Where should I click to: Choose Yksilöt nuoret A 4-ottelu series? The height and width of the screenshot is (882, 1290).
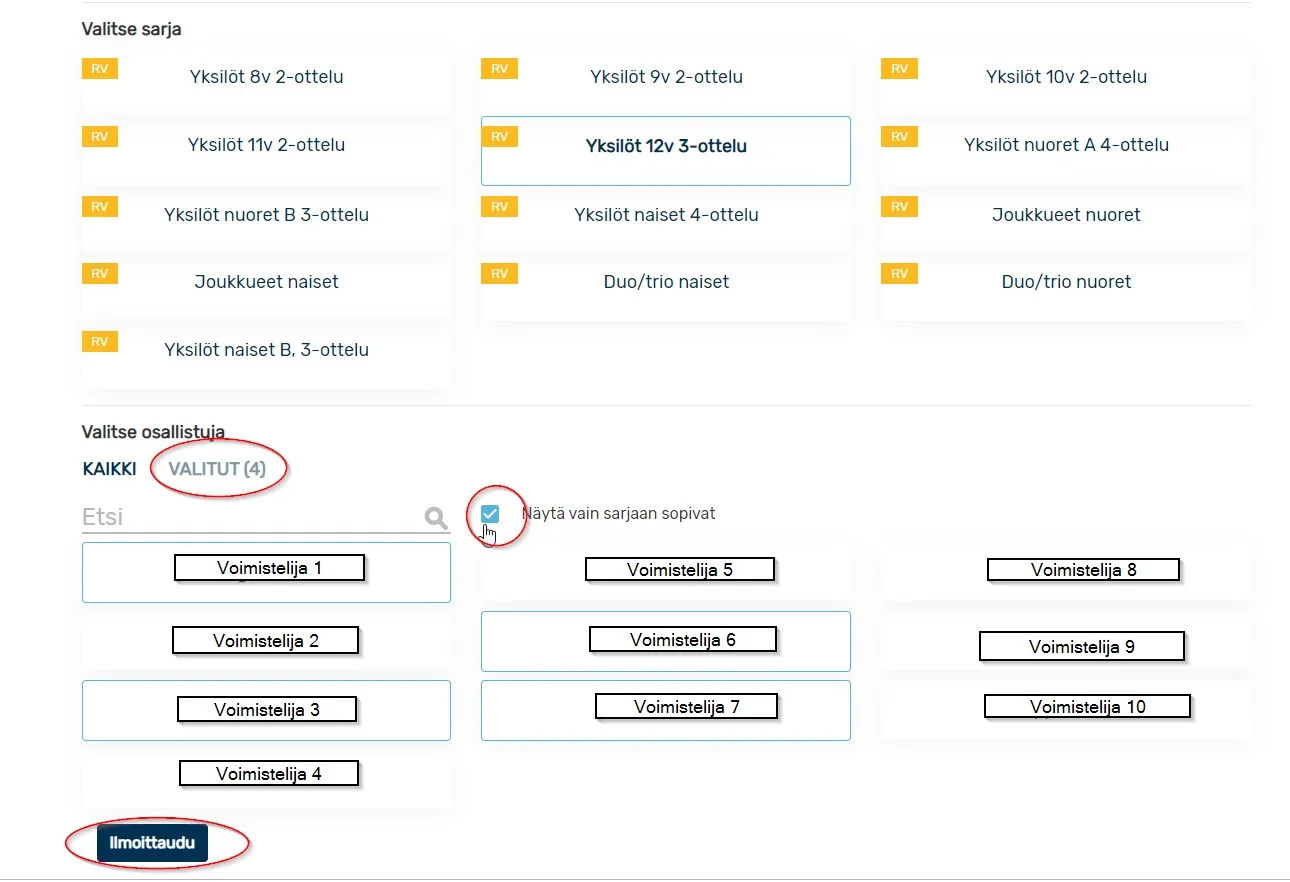click(x=1066, y=151)
